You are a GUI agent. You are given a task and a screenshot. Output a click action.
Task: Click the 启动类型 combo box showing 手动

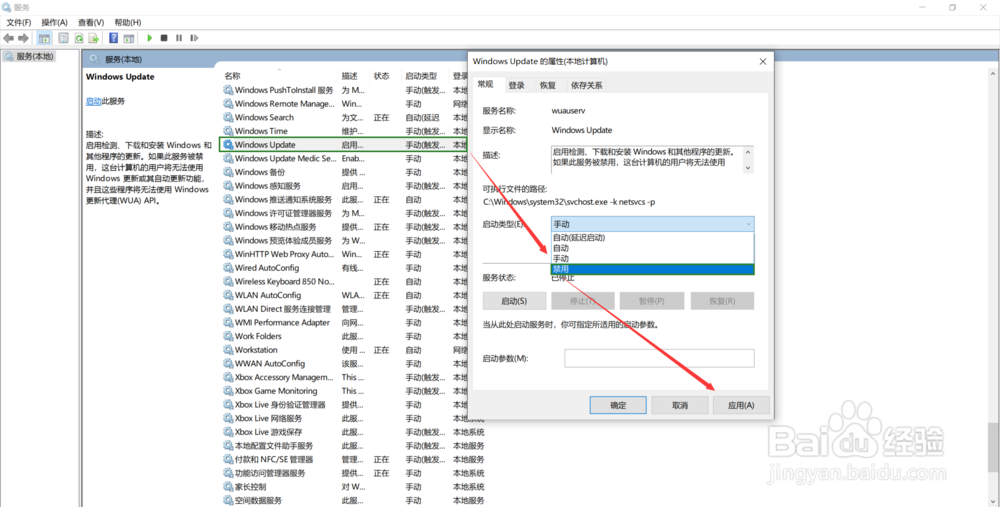pos(652,224)
